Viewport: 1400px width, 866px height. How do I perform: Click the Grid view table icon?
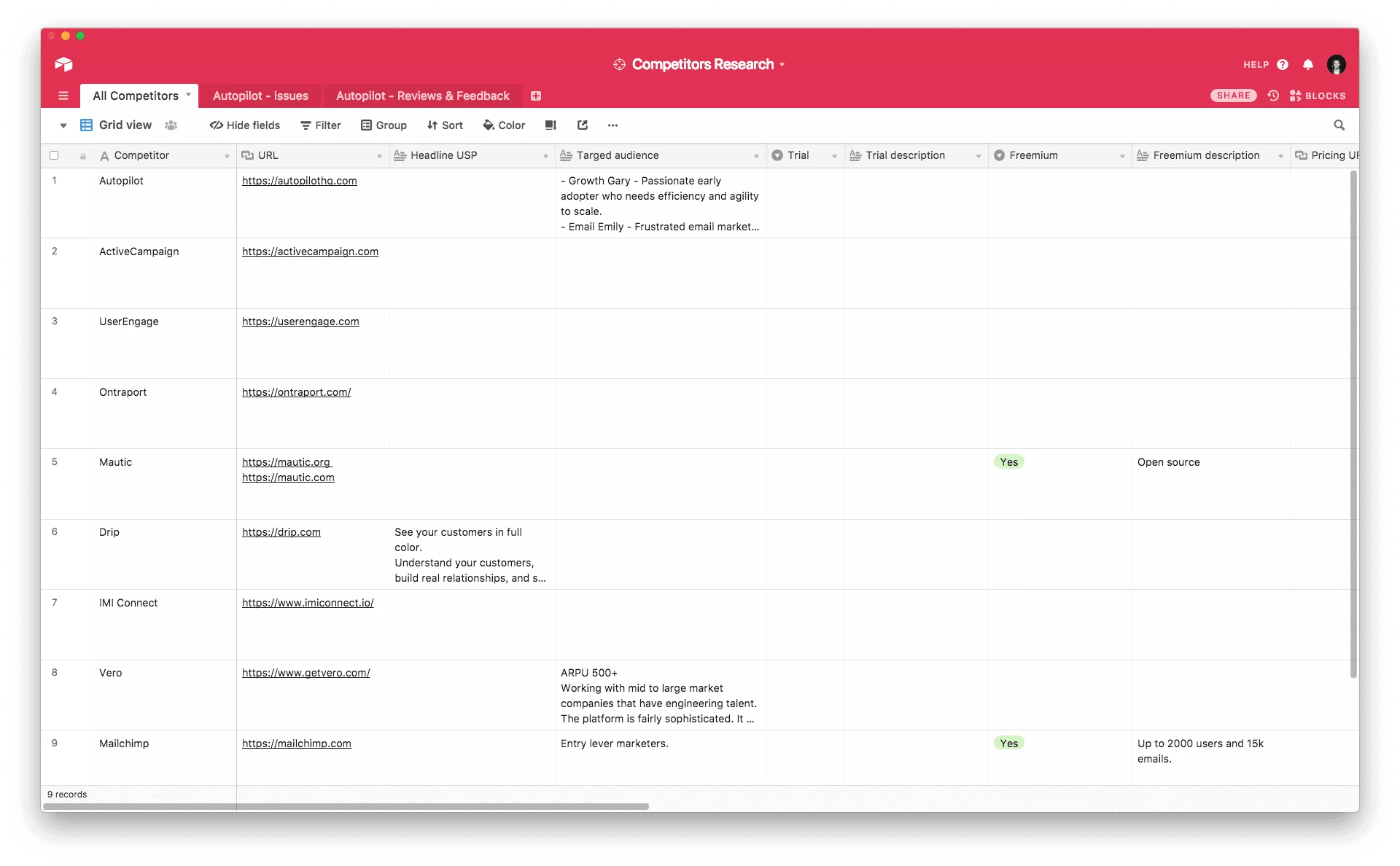(86, 125)
